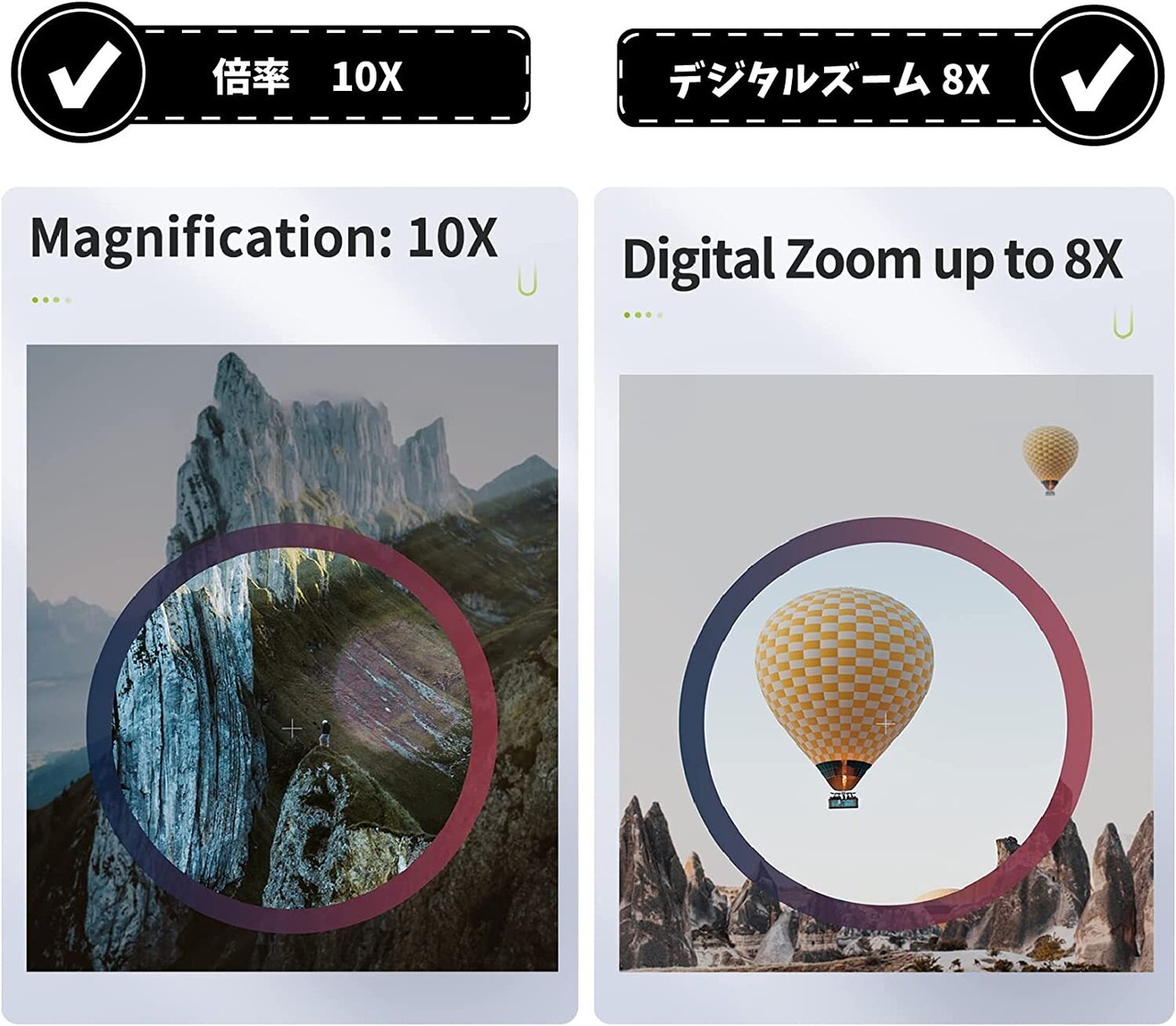Click the green clip icon on Magnification card
Image resolution: width=1176 pixels, height=1026 pixels.
click(x=526, y=279)
